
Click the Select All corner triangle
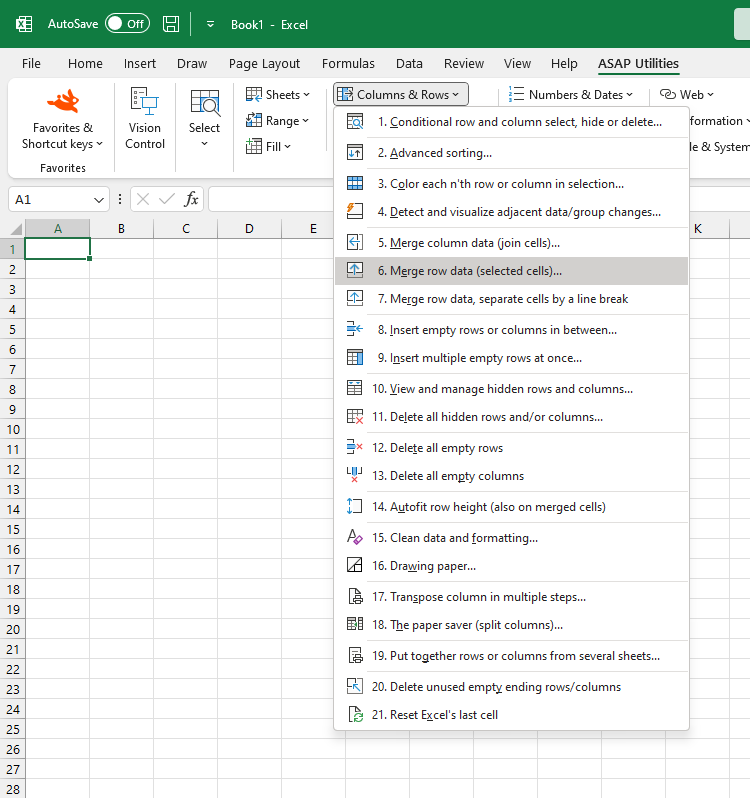[x=16, y=229]
